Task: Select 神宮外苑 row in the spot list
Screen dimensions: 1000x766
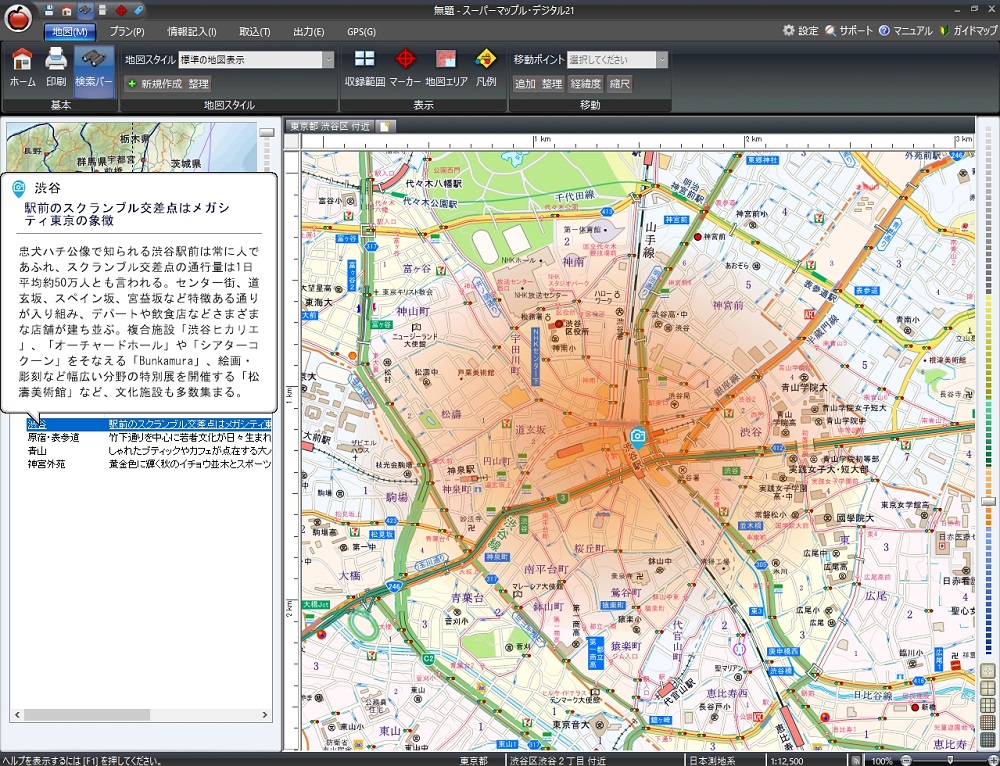Action: pos(149,464)
